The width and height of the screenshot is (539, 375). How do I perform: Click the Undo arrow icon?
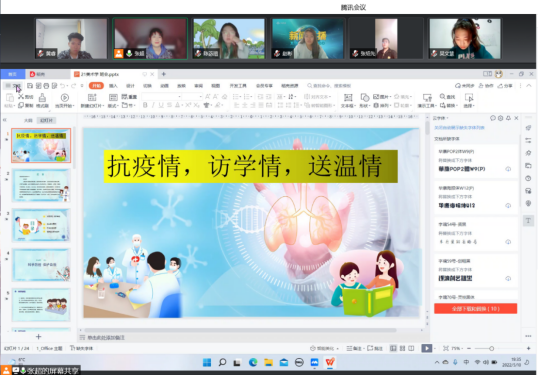pos(62,86)
